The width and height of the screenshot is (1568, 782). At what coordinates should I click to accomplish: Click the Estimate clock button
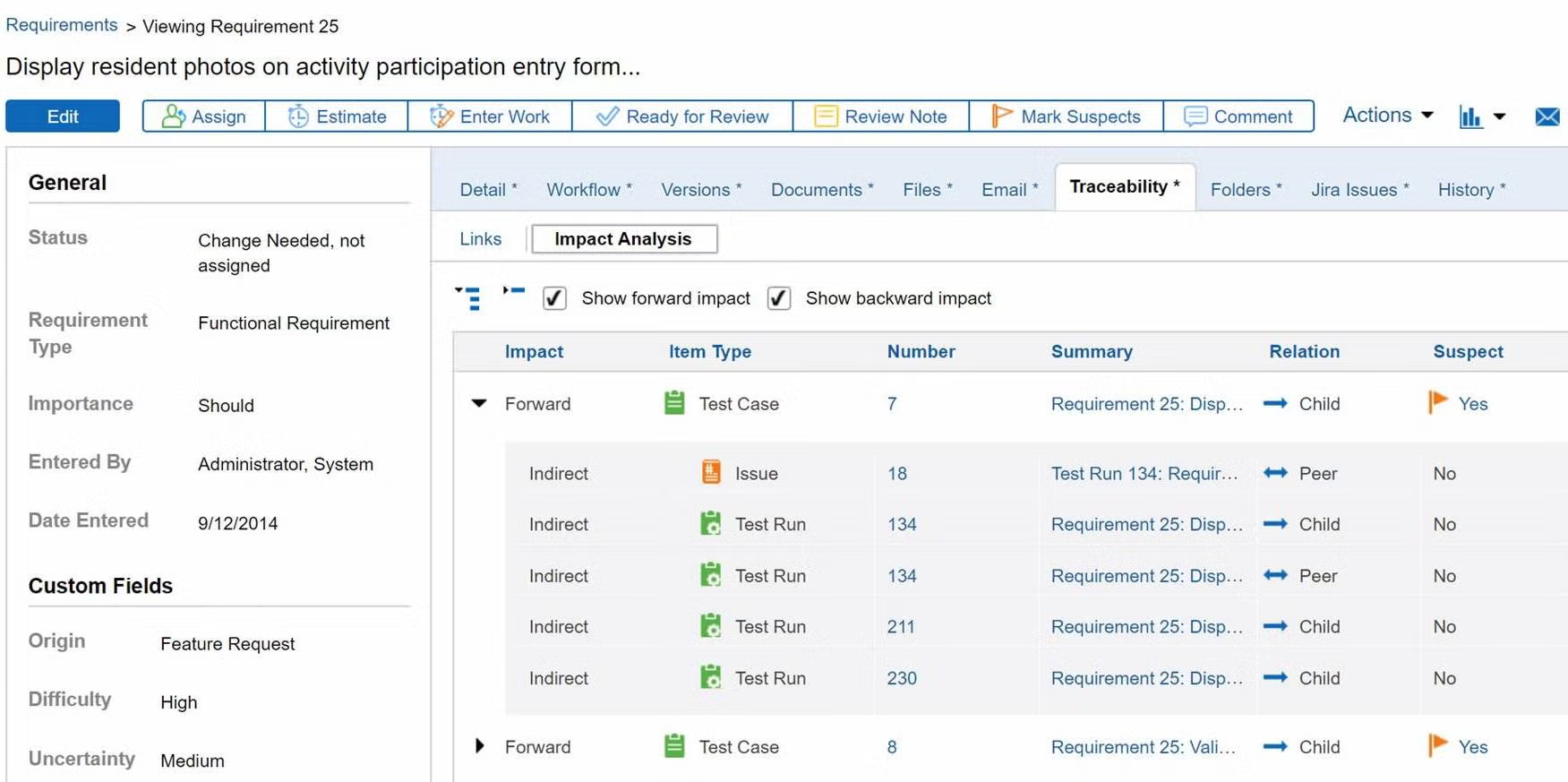point(337,116)
